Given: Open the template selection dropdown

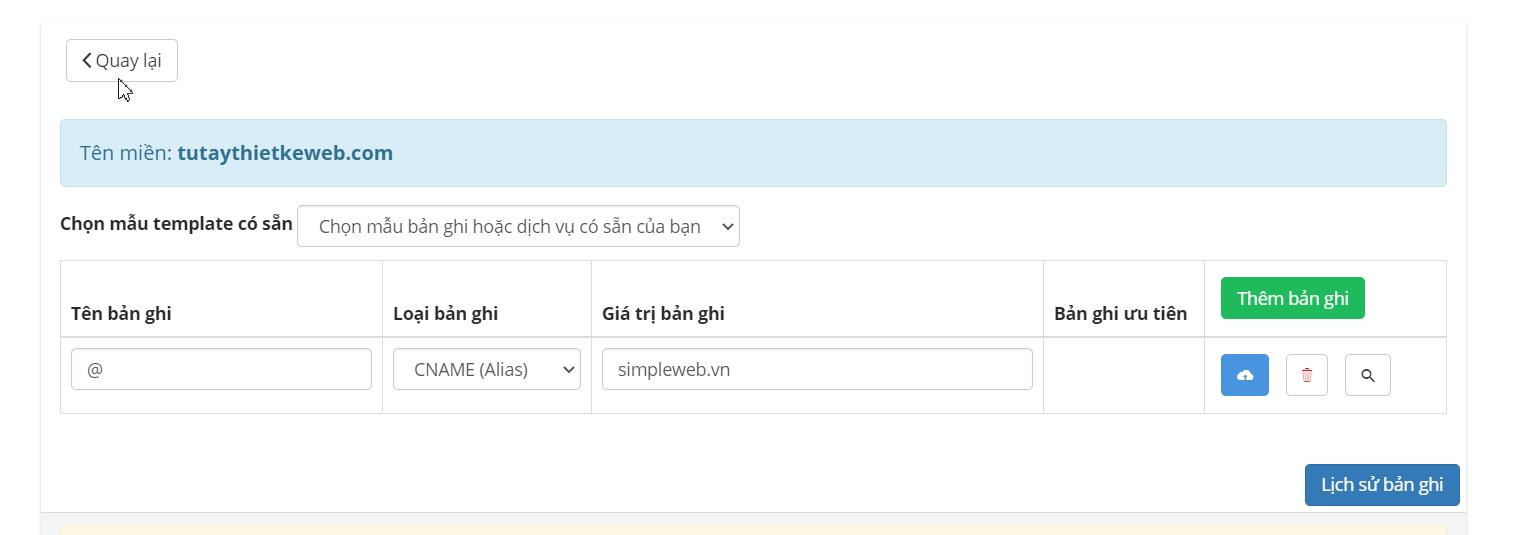Looking at the screenshot, I should point(518,226).
